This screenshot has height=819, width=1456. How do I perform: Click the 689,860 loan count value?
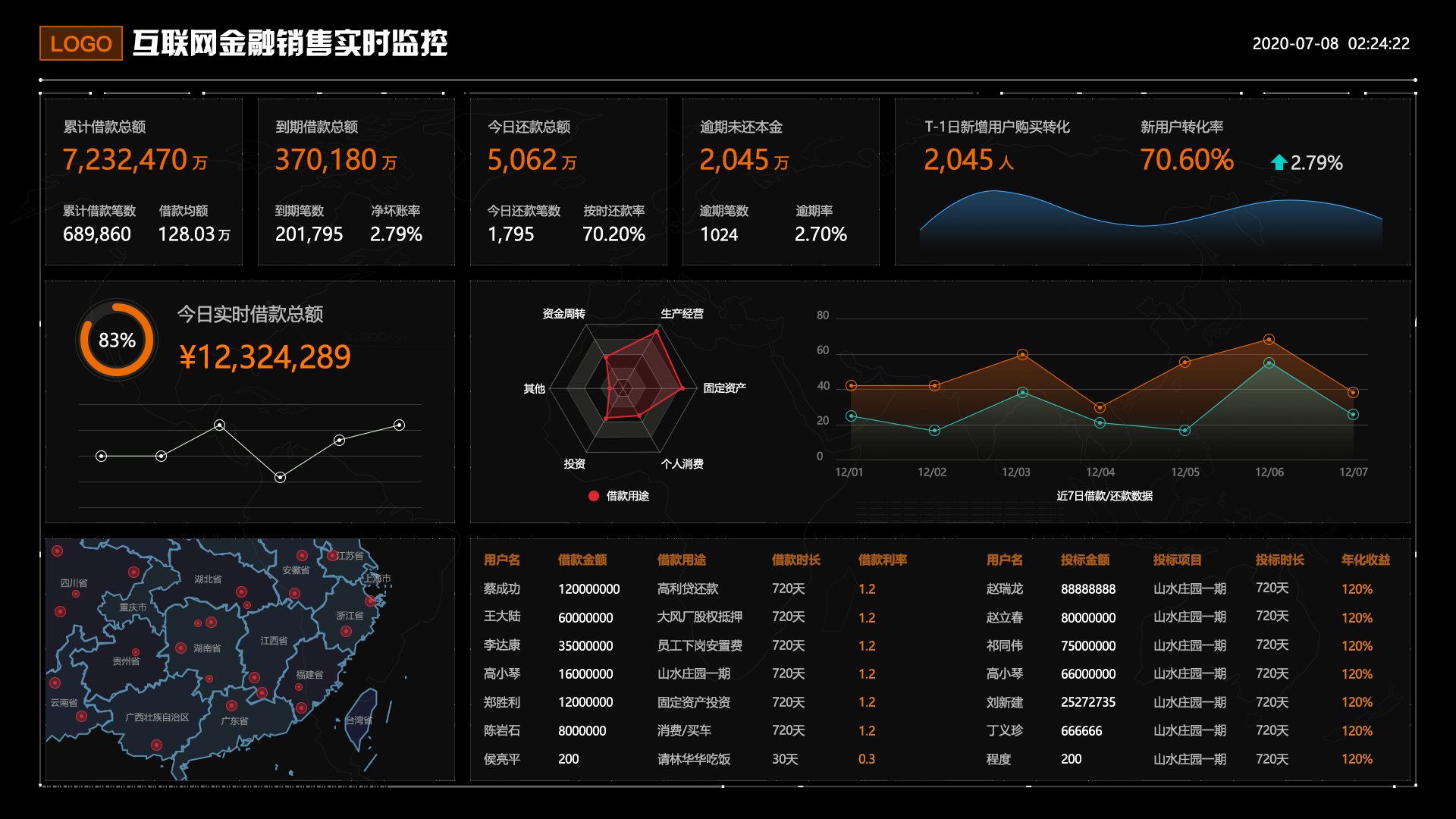[97, 234]
